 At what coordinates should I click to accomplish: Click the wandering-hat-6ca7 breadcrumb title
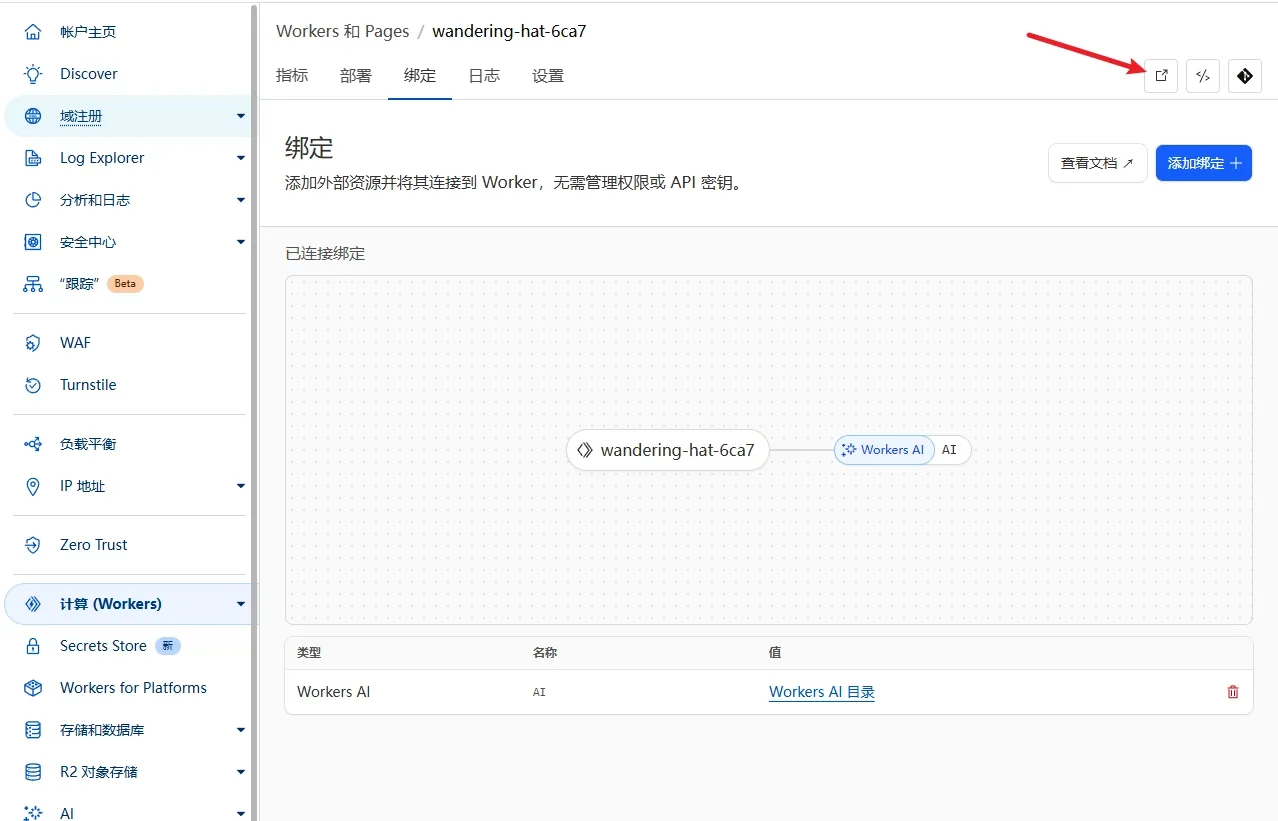click(509, 31)
